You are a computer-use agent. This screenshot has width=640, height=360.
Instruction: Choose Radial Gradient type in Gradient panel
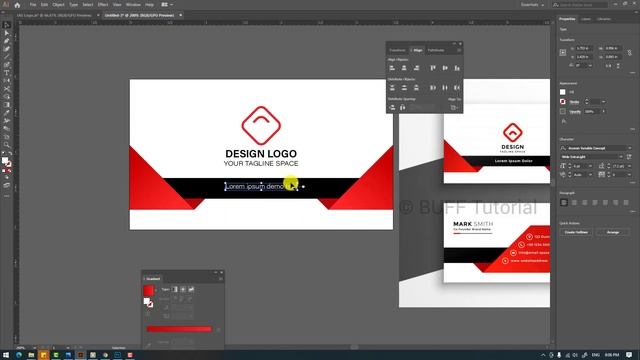tap(183, 289)
